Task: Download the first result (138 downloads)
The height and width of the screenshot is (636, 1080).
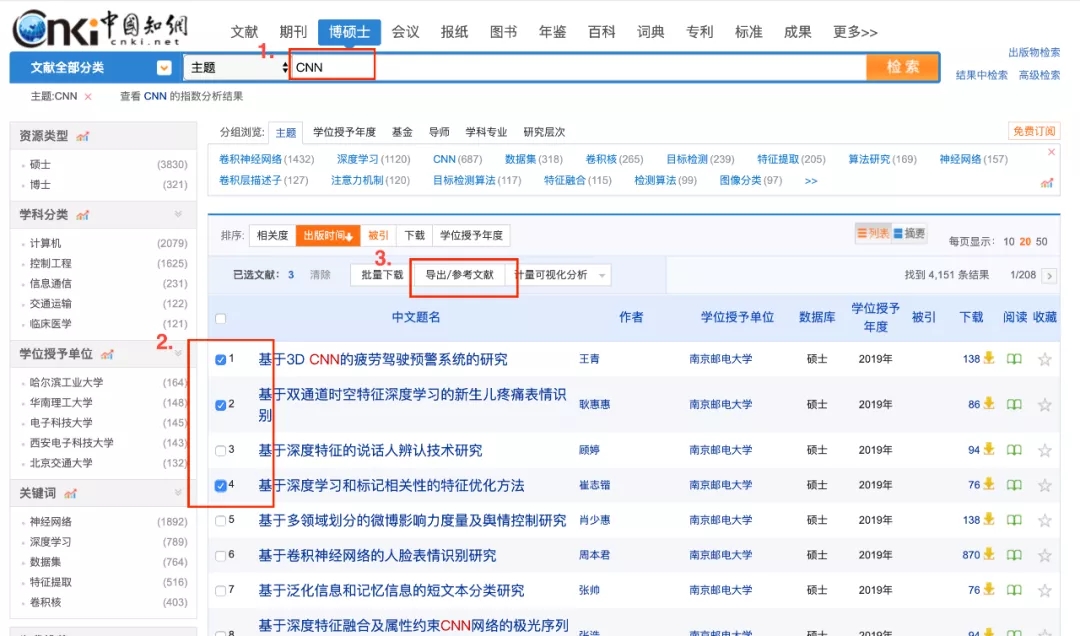Action: tap(988, 359)
